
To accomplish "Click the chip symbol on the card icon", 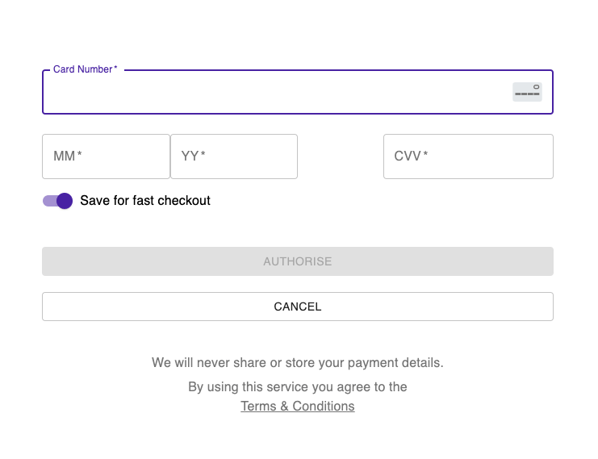I will (x=536, y=87).
